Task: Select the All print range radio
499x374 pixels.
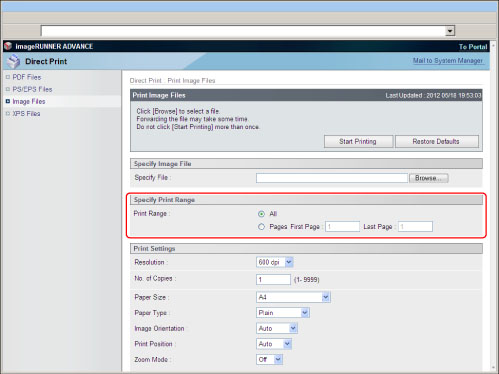Action: pyautogui.click(x=261, y=214)
